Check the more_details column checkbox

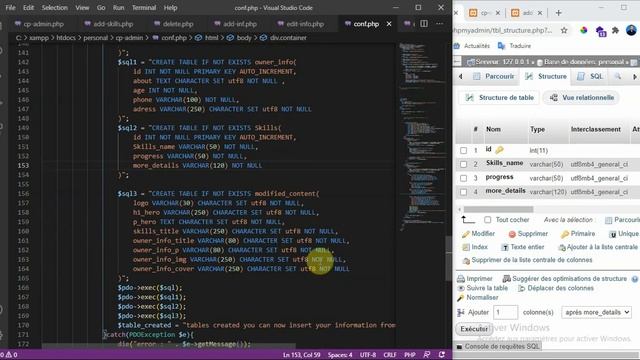[x=463, y=192]
